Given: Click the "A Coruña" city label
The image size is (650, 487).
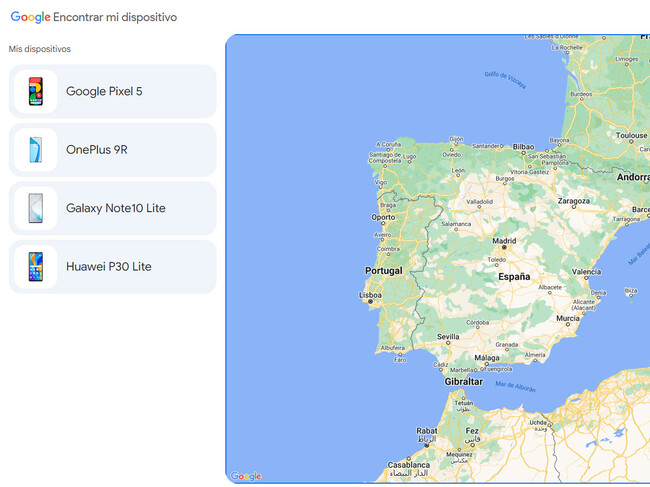Looking at the screenshot, I should [x=388, y=144].
